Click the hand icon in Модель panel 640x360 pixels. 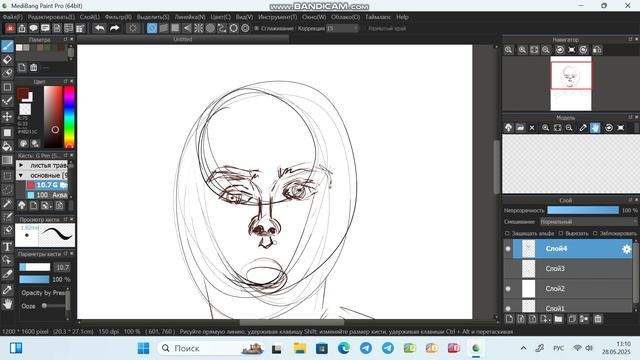pyautogui.click(x=595, y=128)
